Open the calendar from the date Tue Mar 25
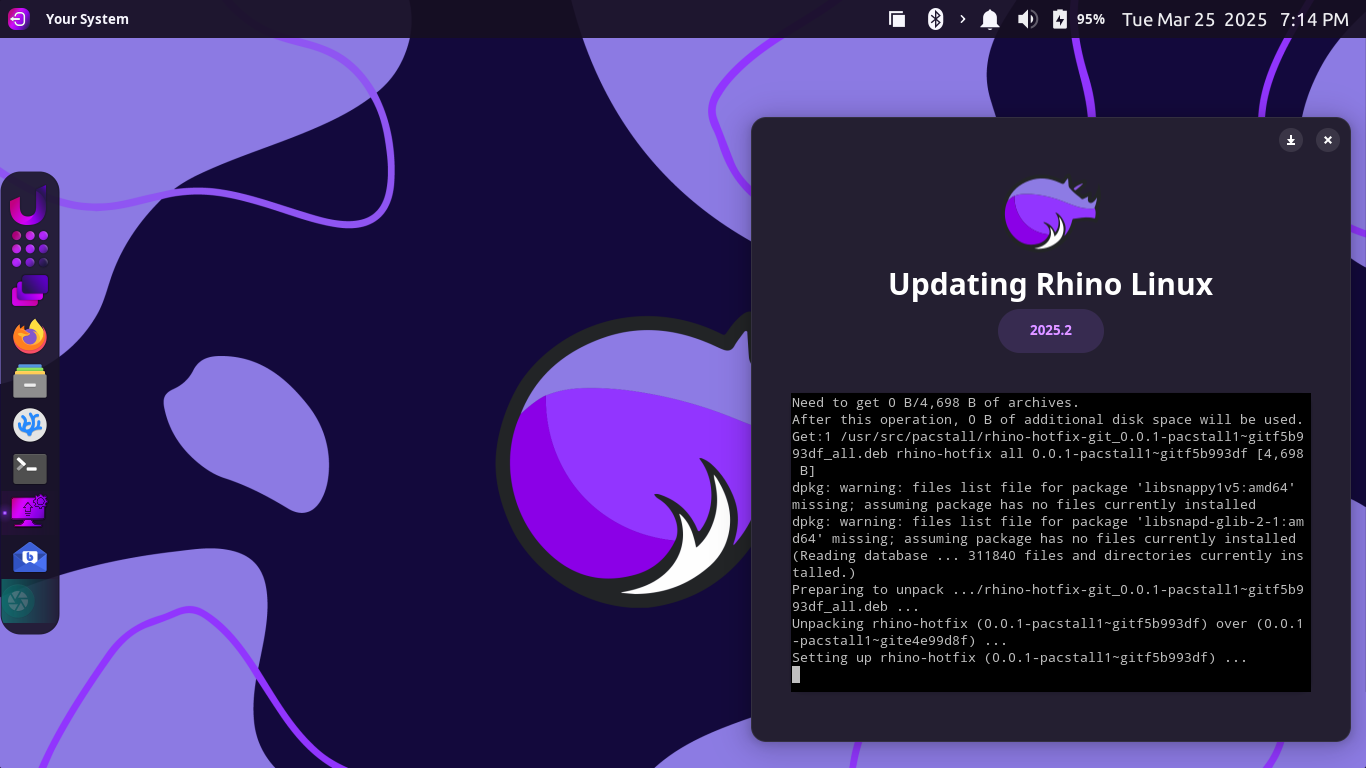This screenshot has height=768, width=1366. [x=1194, y=19]
